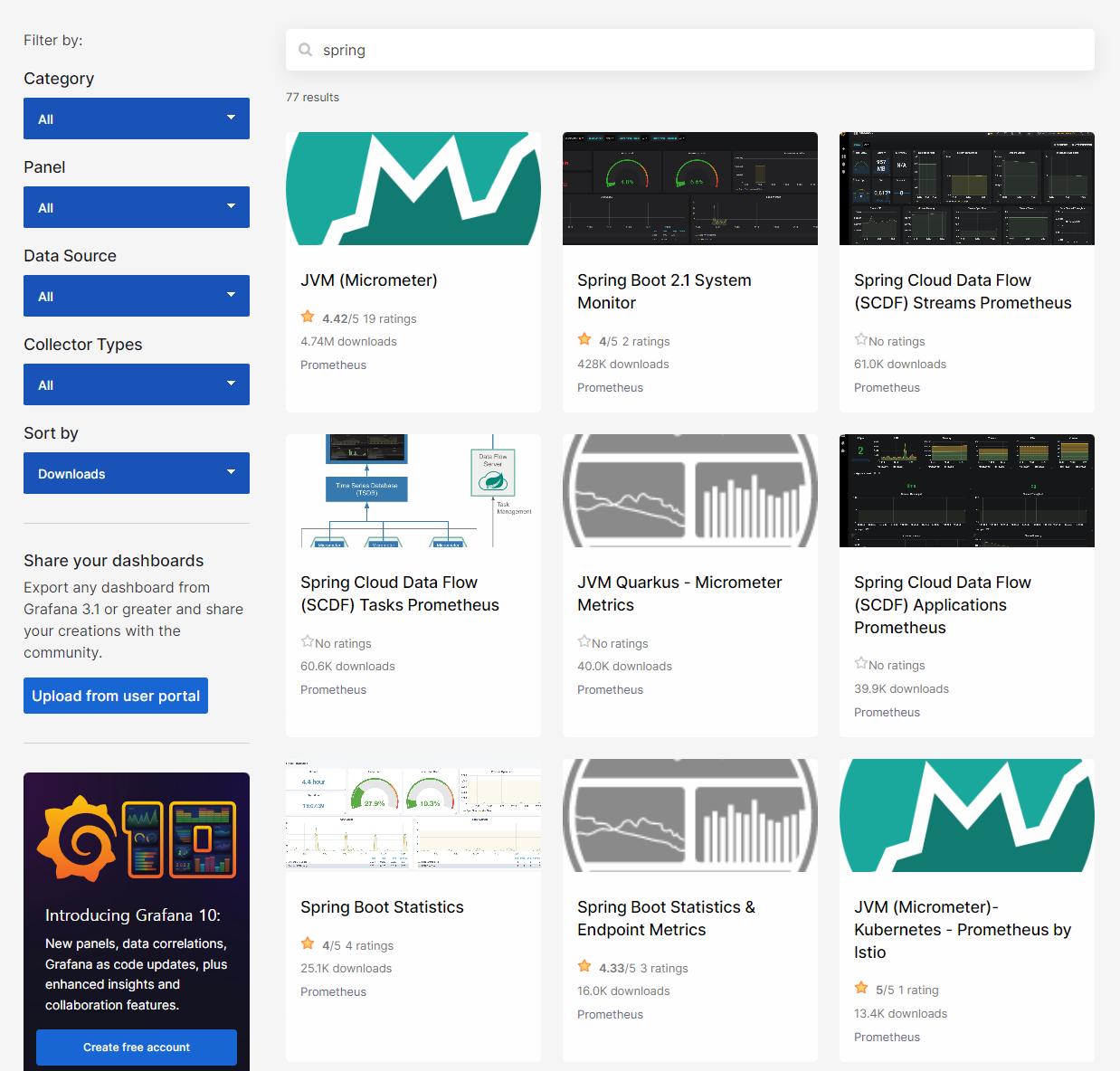This screenshot has width=1120, height=1071.
Task: Click the 13.4K downloads text
Action: pos(900,1014)
